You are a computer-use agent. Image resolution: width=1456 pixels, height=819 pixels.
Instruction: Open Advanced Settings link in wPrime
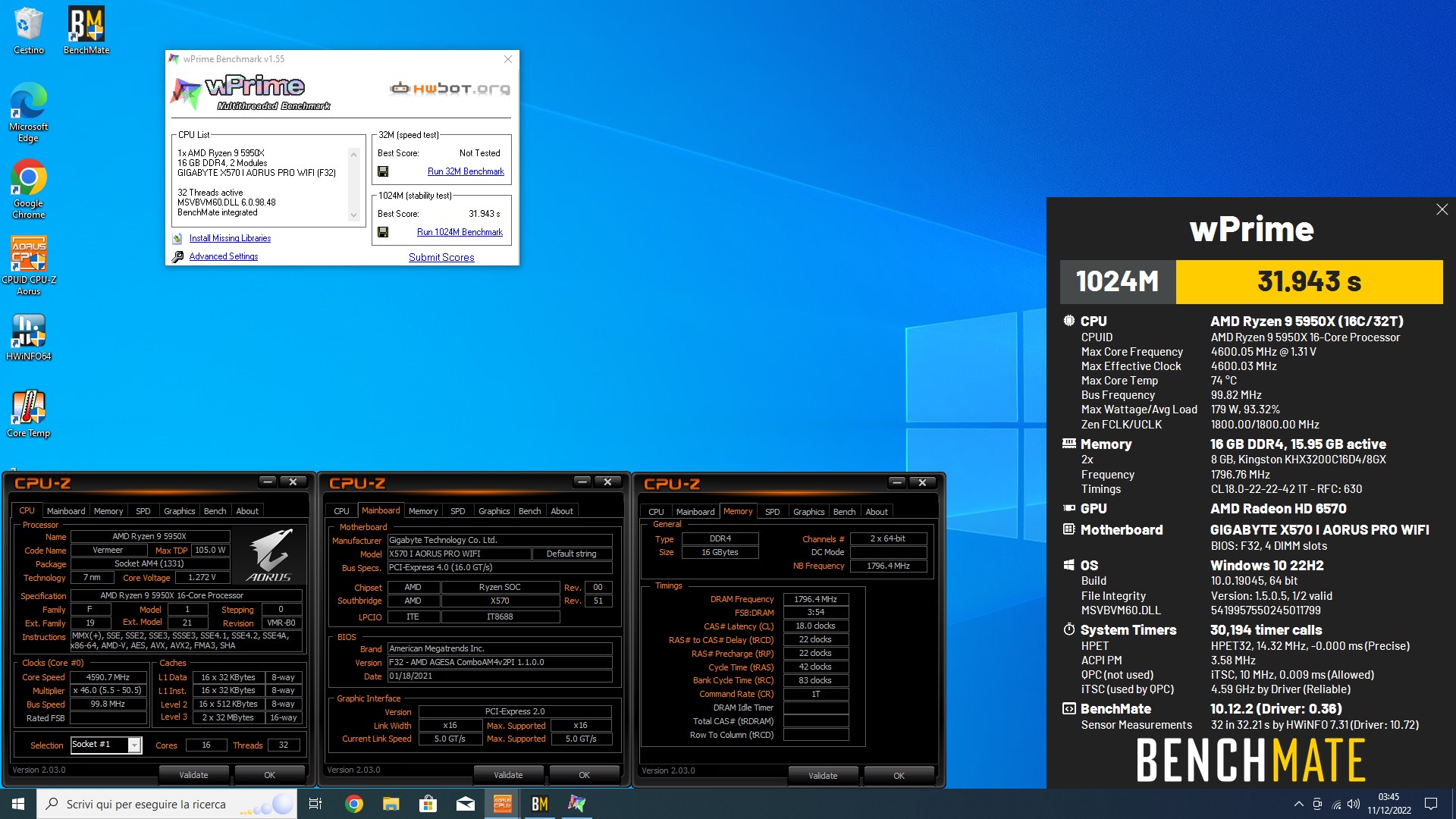click(224, 256)
